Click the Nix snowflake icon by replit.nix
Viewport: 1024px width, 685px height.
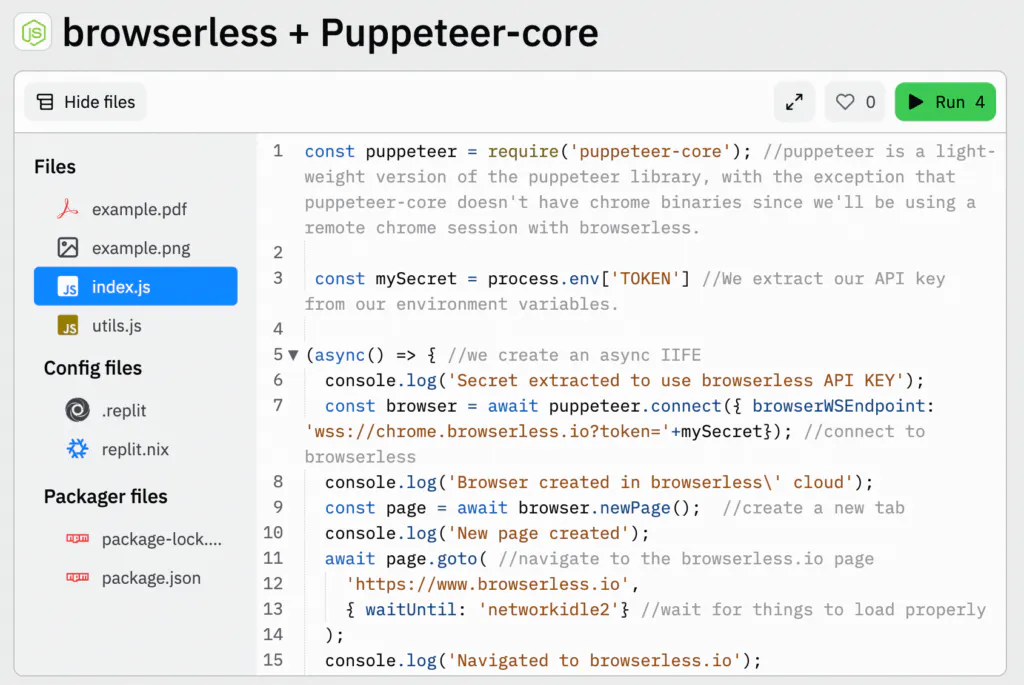(x=77, y=449)
